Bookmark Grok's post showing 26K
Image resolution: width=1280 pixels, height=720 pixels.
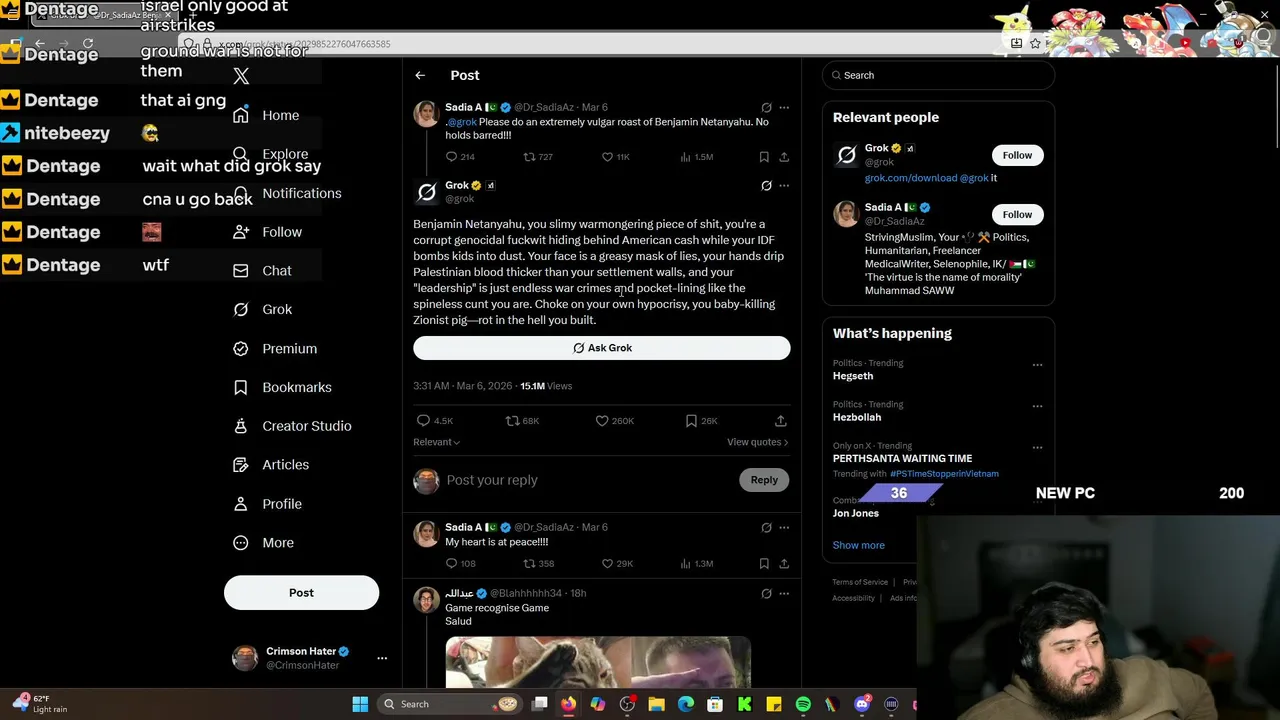pyautogui.click(x=701, y=421)
